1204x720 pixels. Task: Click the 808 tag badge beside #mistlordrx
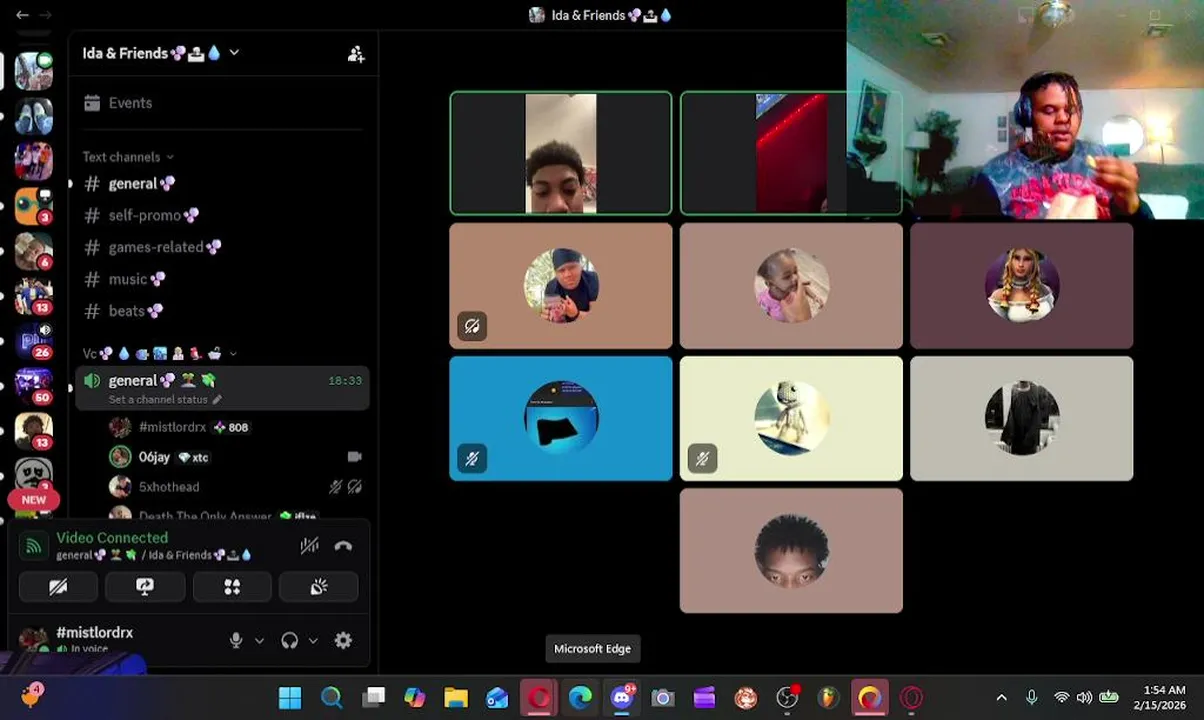click(232, 427)
